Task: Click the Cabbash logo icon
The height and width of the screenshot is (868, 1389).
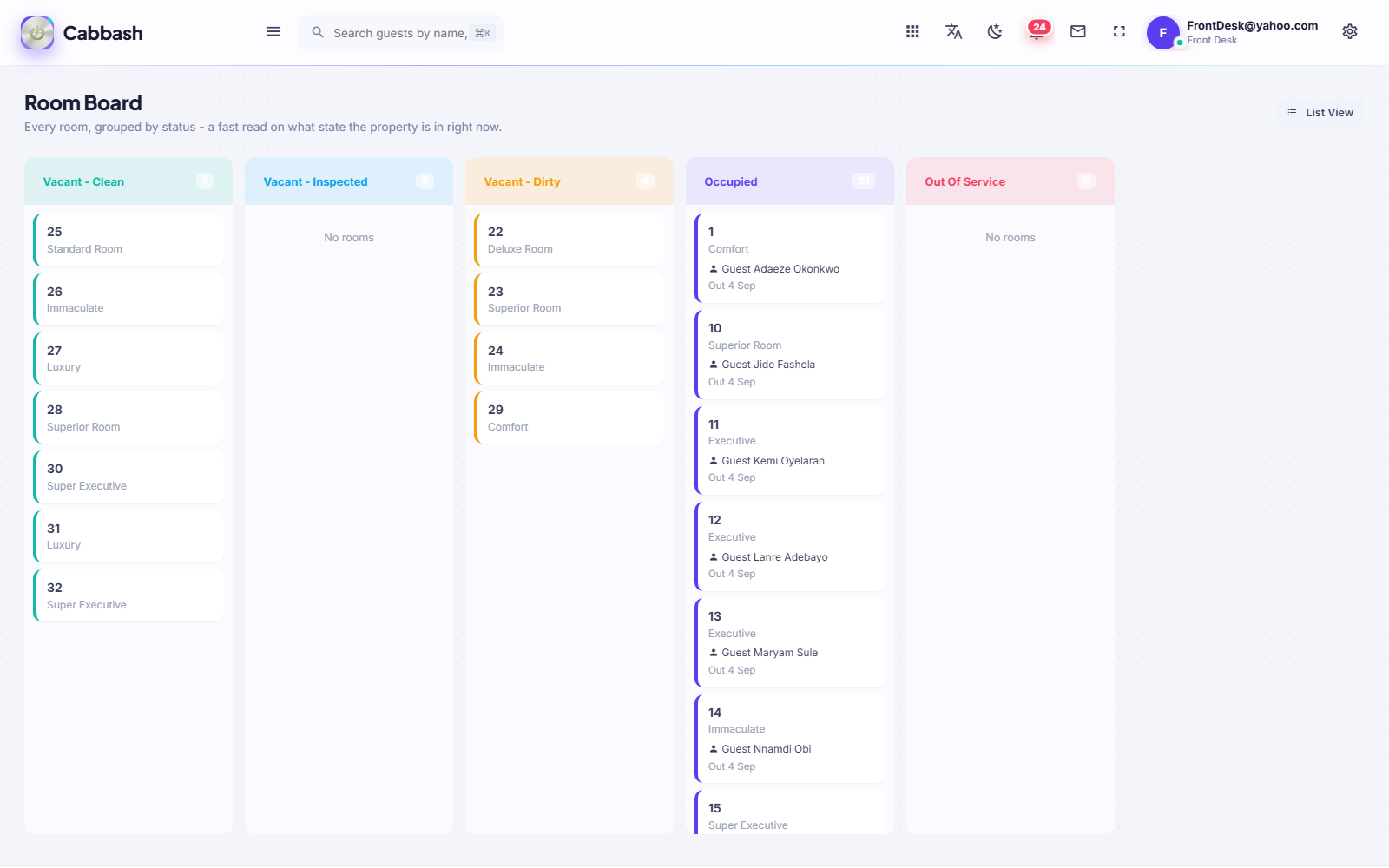Action: click(37, 33)
